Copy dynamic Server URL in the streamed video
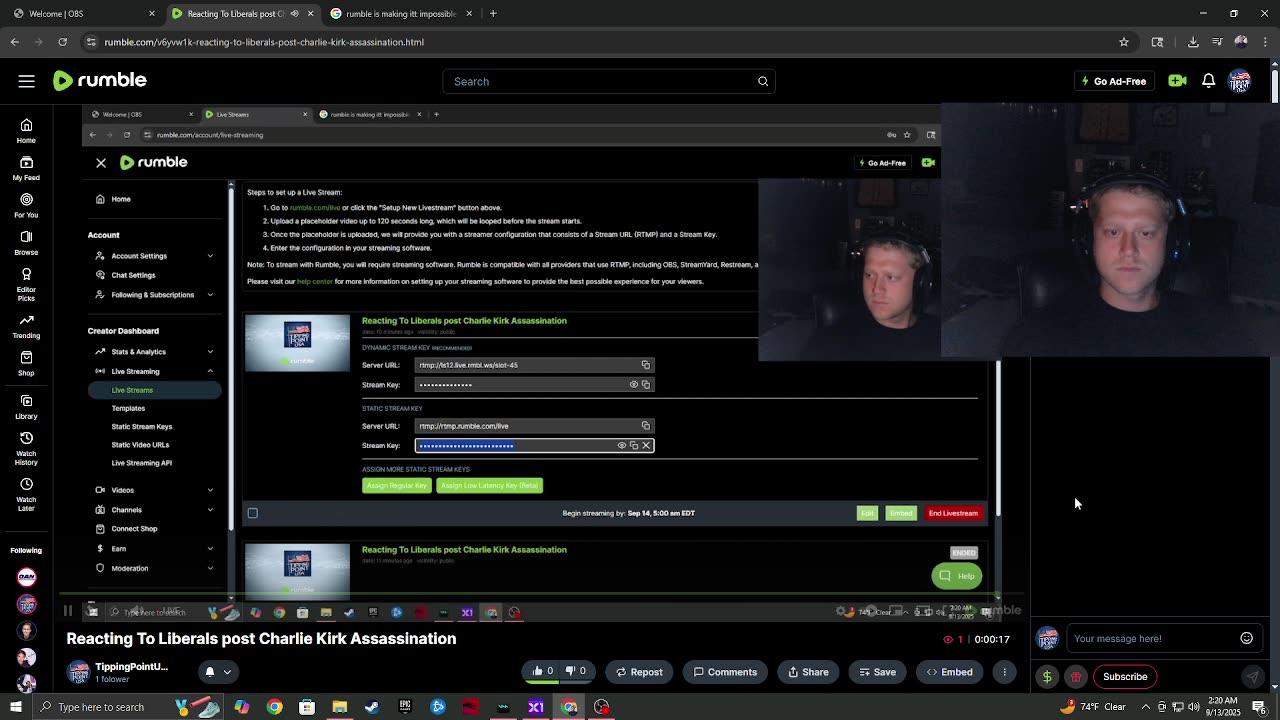Image resolution: width=1280 pixels, height=720 pixels. [646, 365]
